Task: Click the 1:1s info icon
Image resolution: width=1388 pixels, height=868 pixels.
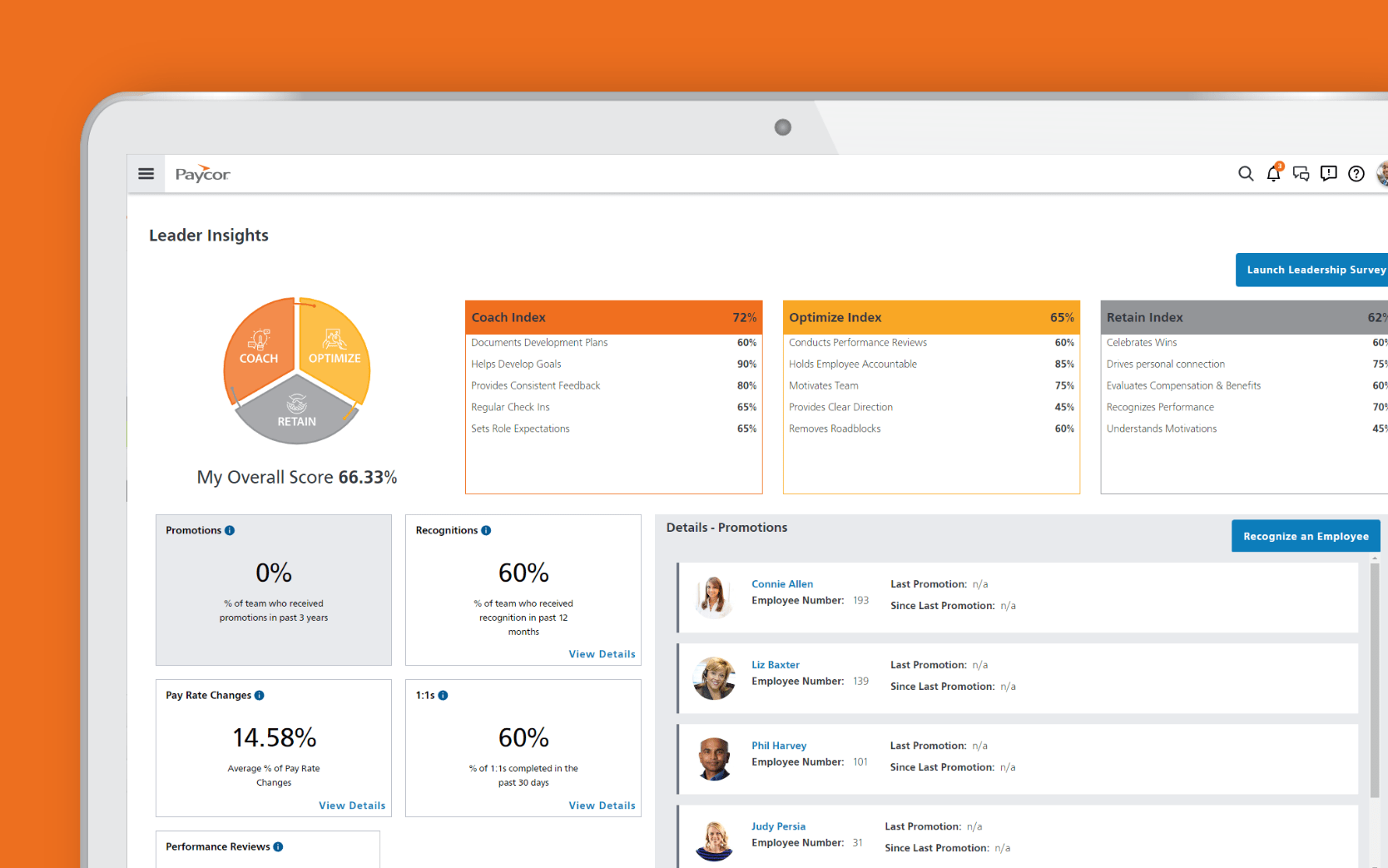Action: tap(443, 695)
